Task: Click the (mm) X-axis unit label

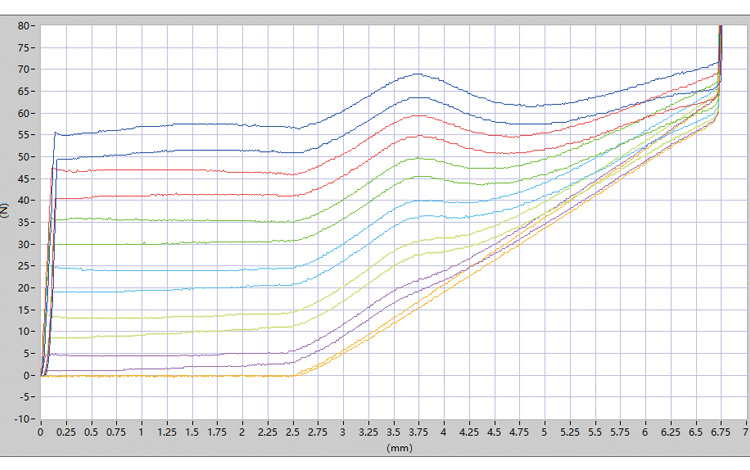Action: point(399,448)
